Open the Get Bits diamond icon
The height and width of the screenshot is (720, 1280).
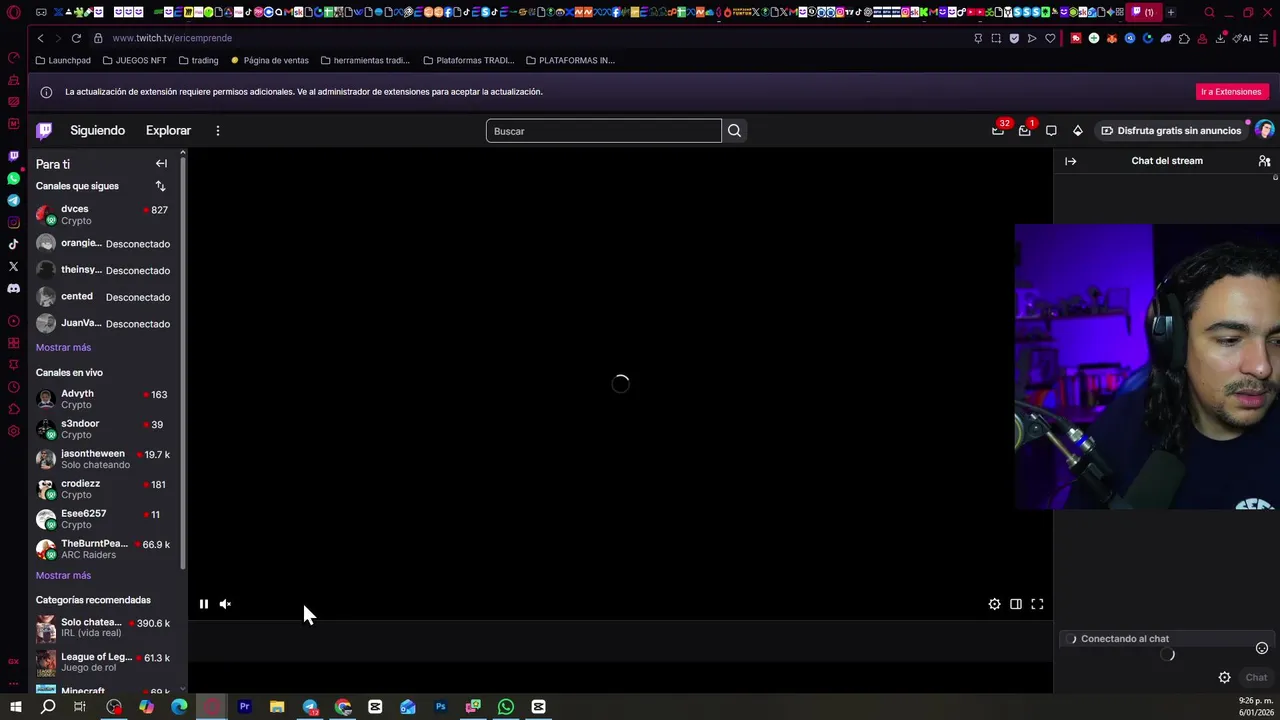point(1077,131)
